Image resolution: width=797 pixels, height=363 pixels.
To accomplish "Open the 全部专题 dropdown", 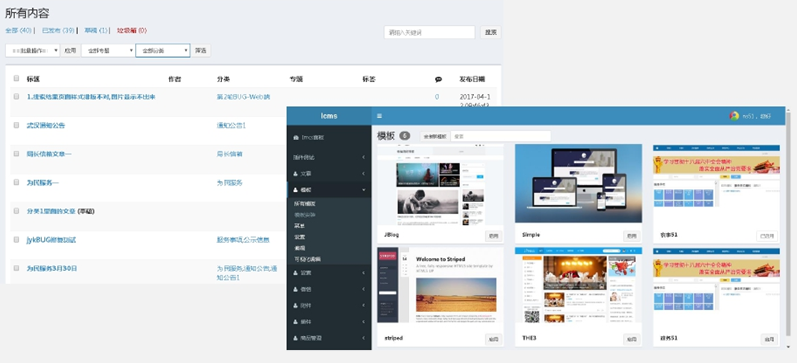I will [108, 50].
